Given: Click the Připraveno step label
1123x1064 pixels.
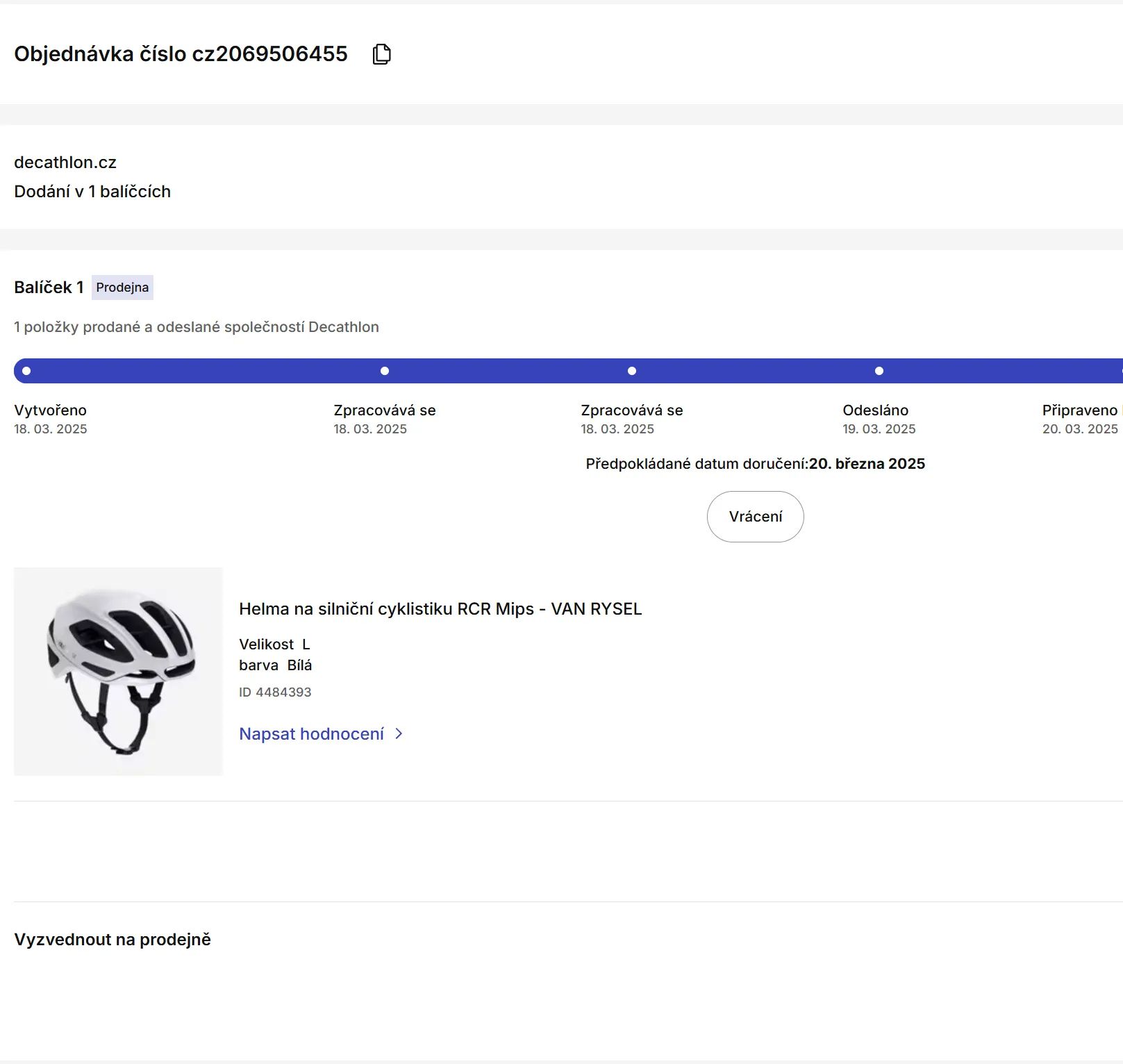Looking at the screenshot, I should click(1079, 410).
